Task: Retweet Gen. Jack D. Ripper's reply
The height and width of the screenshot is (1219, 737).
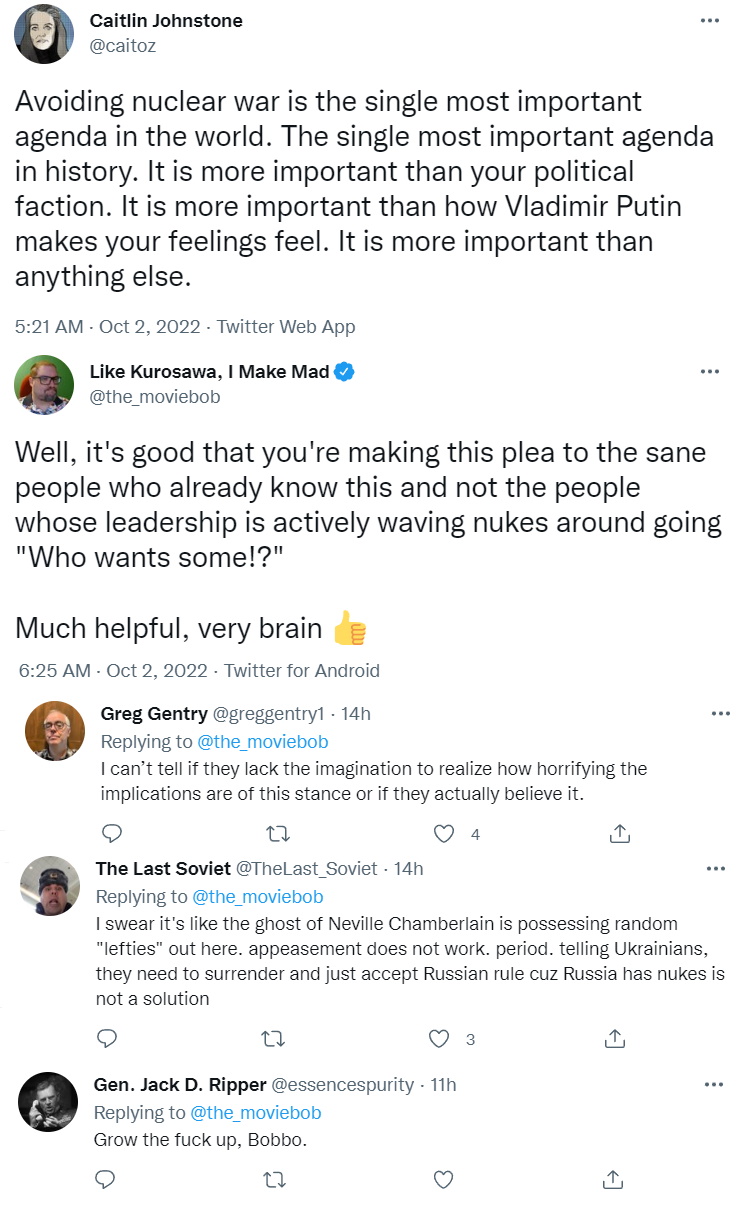Action: pos(271,1180)
